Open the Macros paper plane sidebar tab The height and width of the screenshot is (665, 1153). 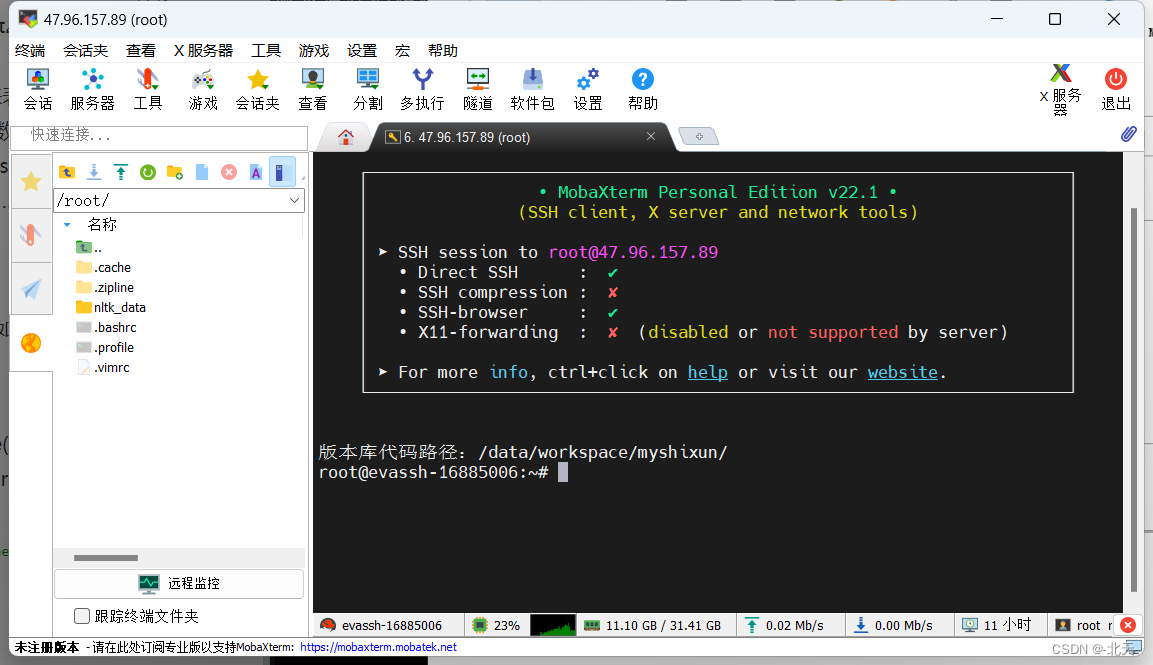[x=31, y=288]
